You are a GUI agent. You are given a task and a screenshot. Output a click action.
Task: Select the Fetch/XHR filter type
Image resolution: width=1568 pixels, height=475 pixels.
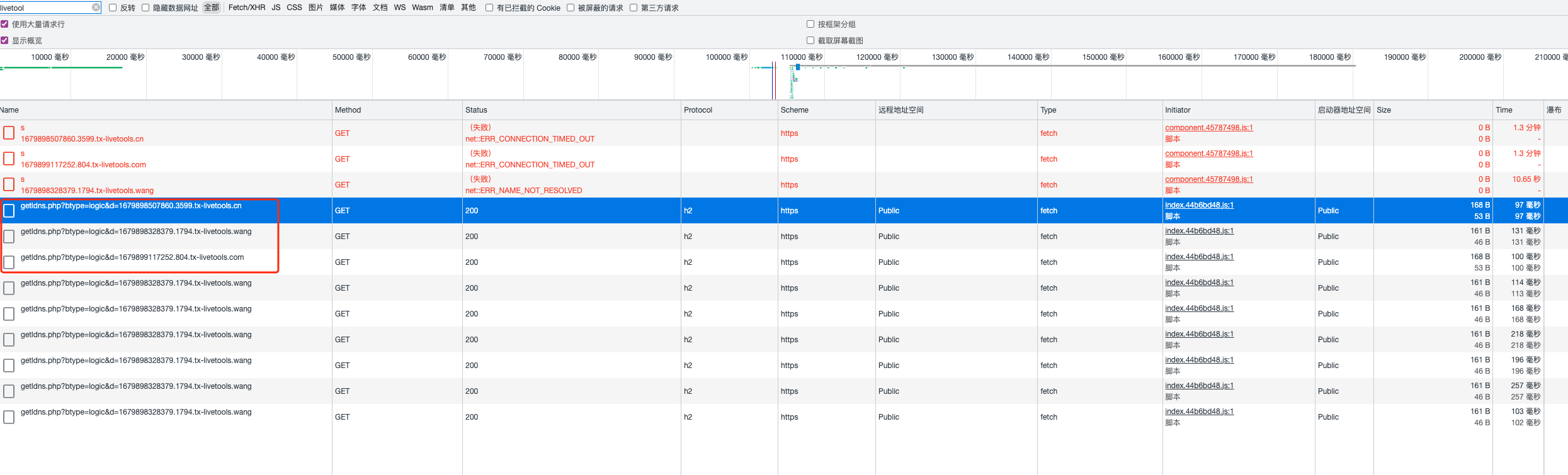coord(246,8)
